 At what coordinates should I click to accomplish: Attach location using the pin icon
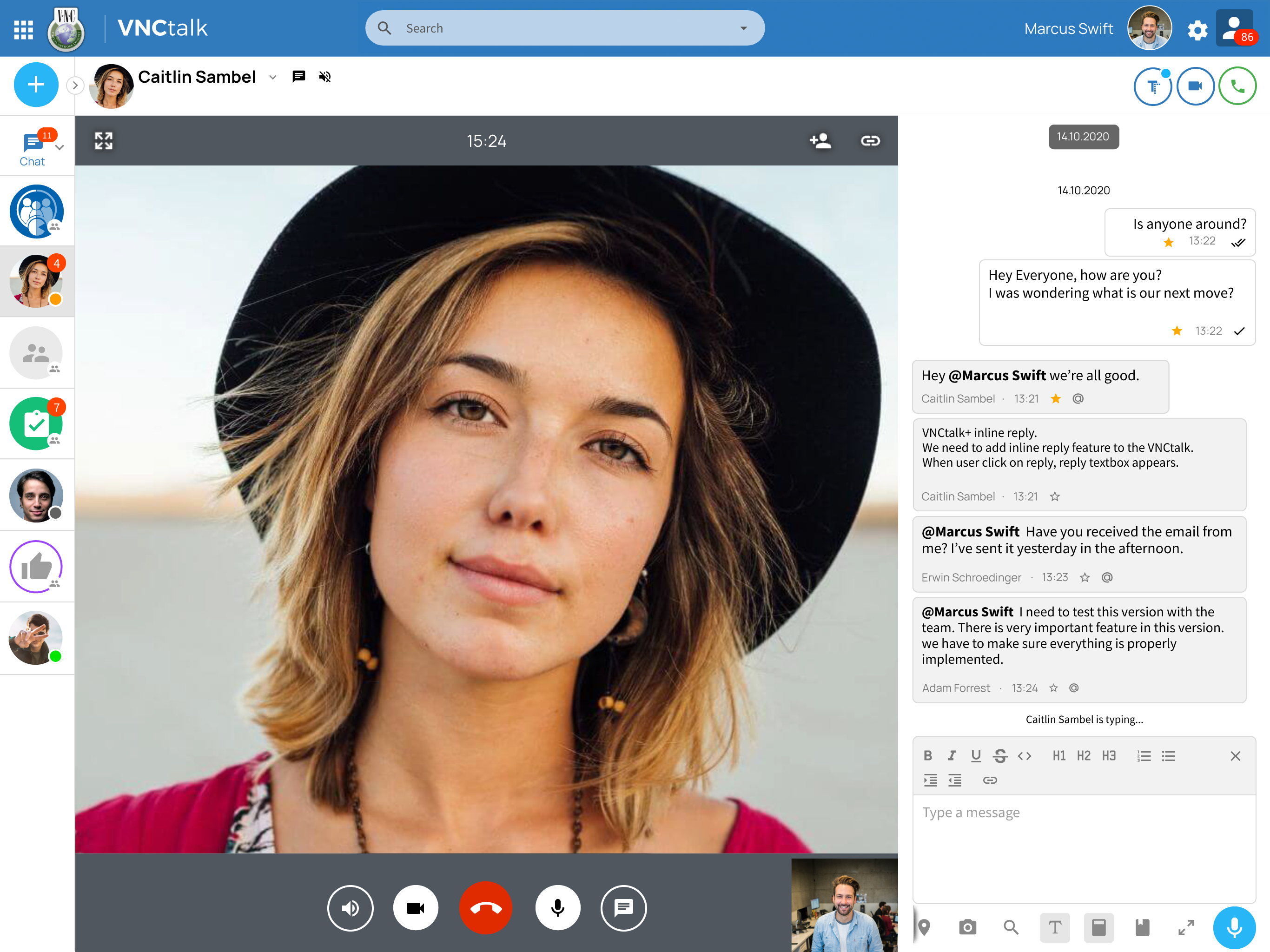pos(924,927)
